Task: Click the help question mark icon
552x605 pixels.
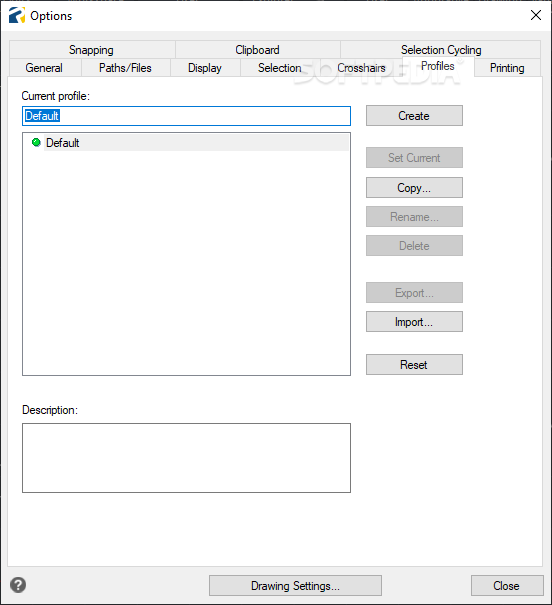Action: 18,585
